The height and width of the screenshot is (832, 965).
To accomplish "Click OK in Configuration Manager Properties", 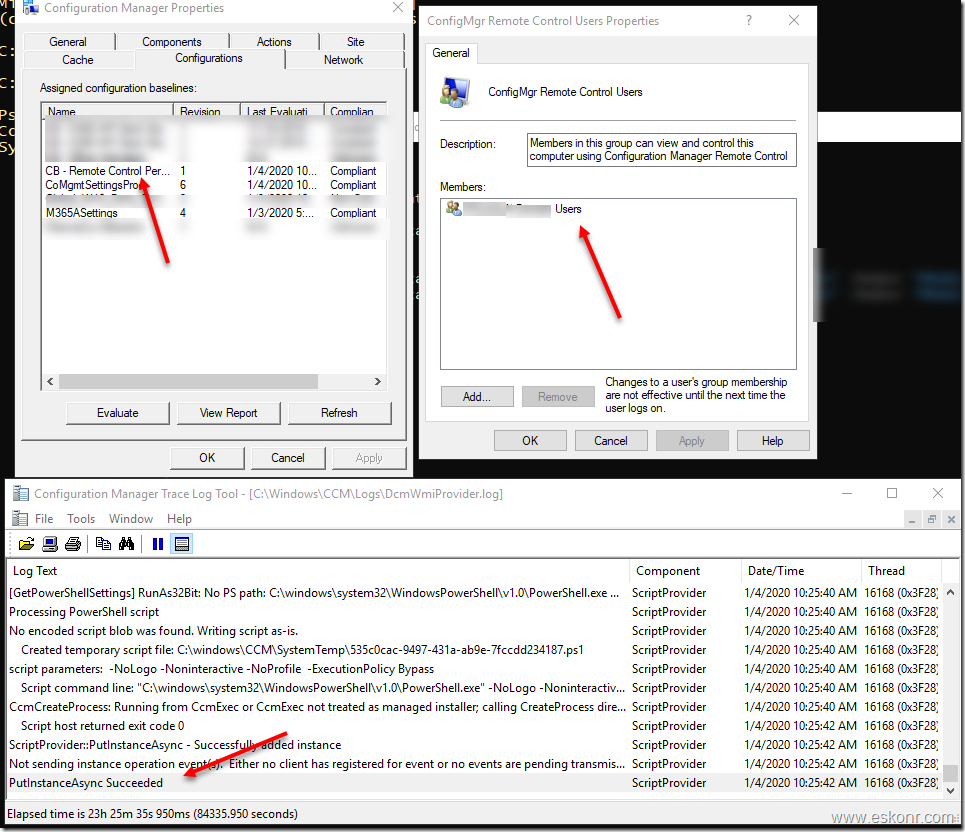I will tap(207, 458).
